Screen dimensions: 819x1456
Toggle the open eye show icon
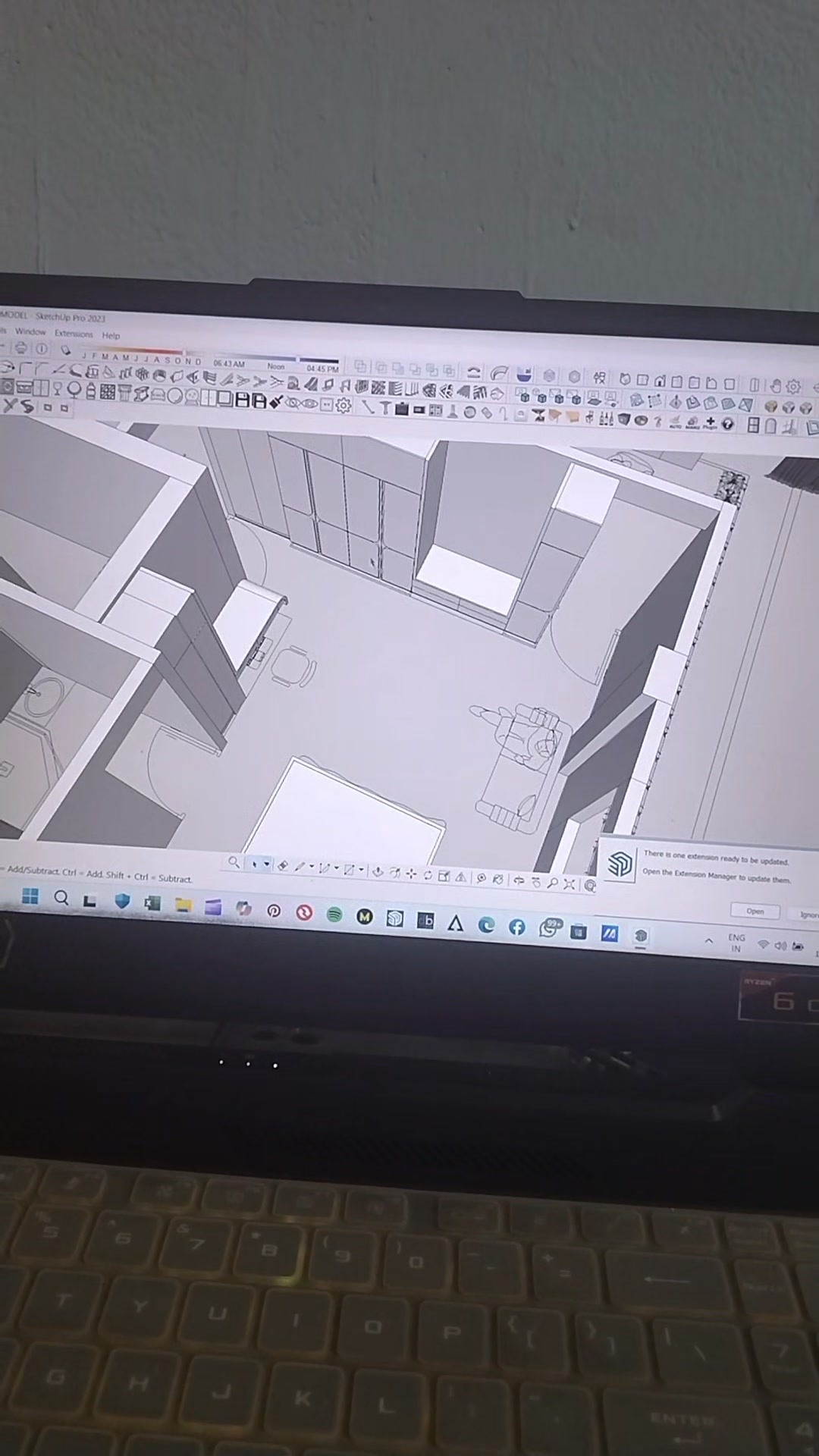click(310, 403)
